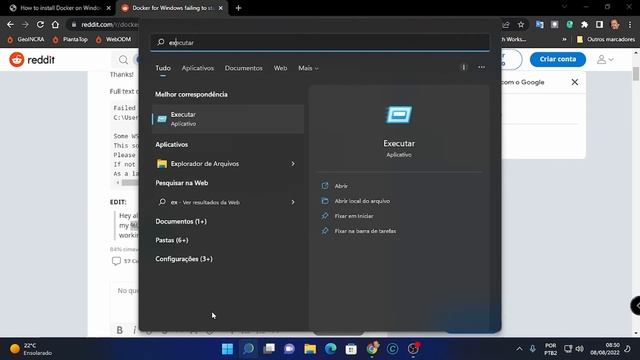
Task: Click the Chrome home button
Action: [x=55, y=24]
